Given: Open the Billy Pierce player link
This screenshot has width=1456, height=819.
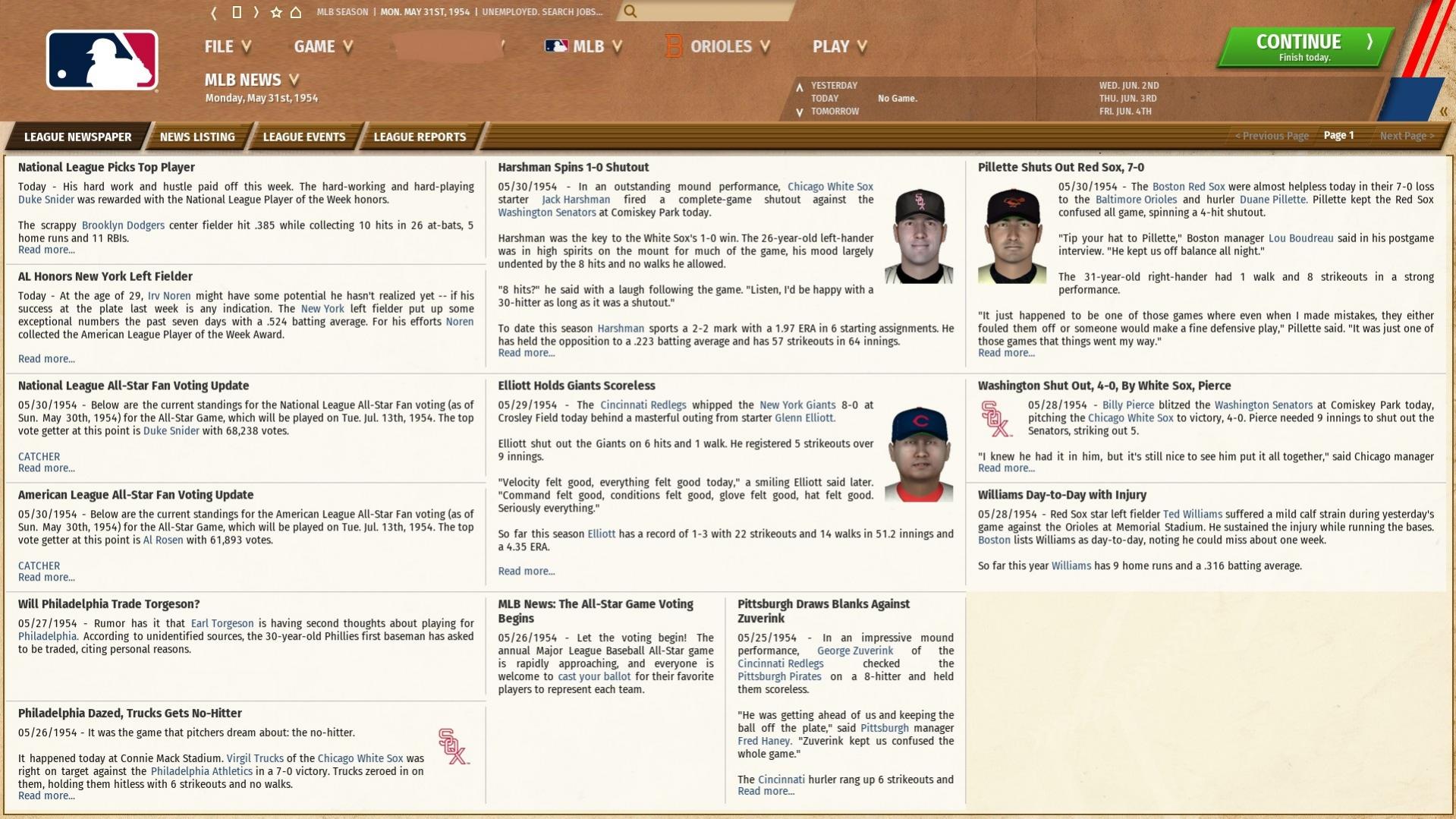Looking at the screenshot, I should pyautogui.click(x=1127, y=405).
